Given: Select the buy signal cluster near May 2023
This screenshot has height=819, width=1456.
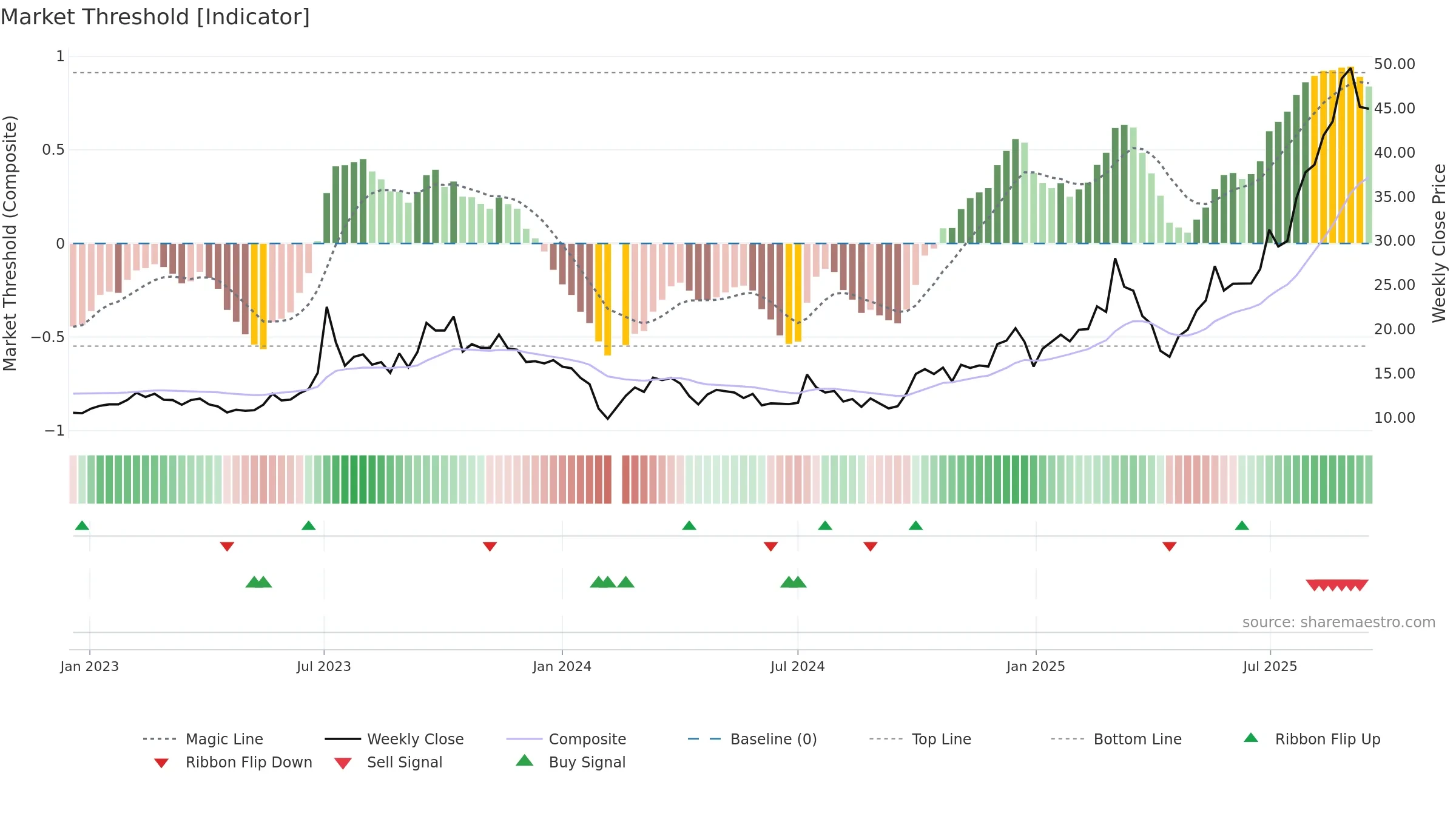Looking at the screenshot, I should (258, 582).
